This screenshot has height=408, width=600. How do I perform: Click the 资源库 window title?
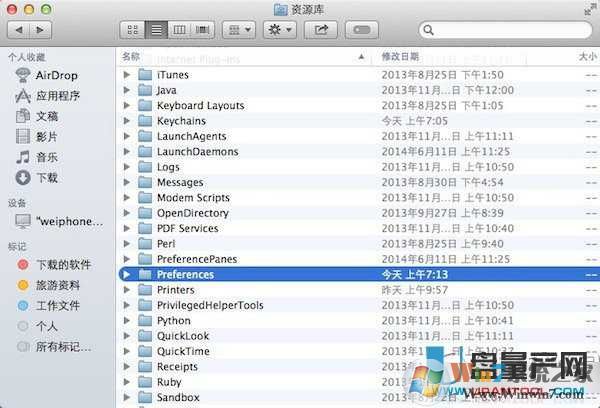308,9
